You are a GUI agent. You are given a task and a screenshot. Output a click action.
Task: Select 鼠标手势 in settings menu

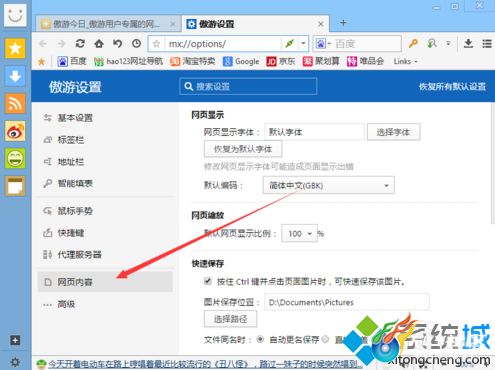click(105, 211)
